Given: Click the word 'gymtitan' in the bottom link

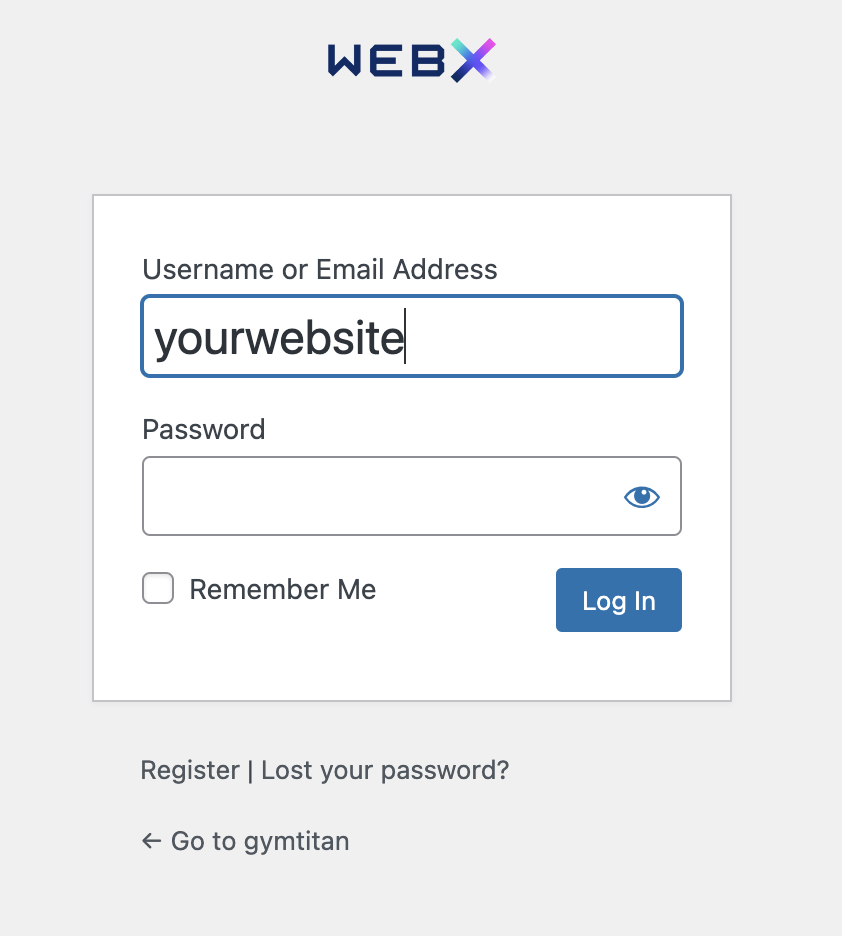Looking at the screenshot, I should [296, 842].
